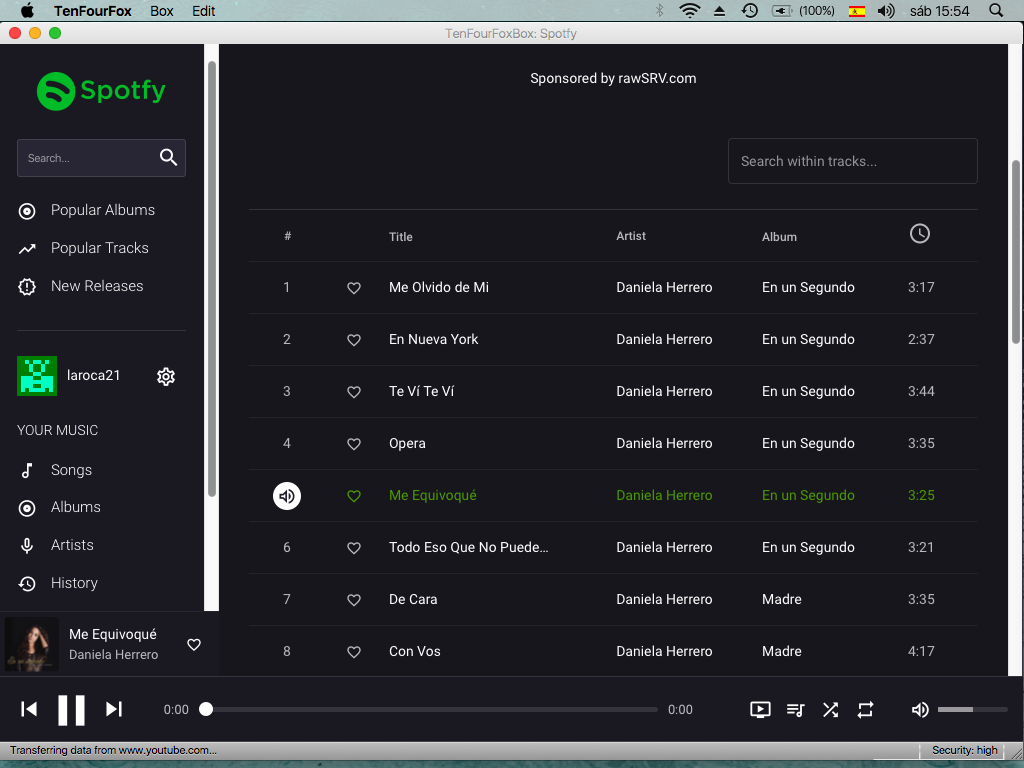Image resolution: width=1024 pixels, height=768 pixels.
Task: Open the Edit menu
Action: (x=204, y=11)
